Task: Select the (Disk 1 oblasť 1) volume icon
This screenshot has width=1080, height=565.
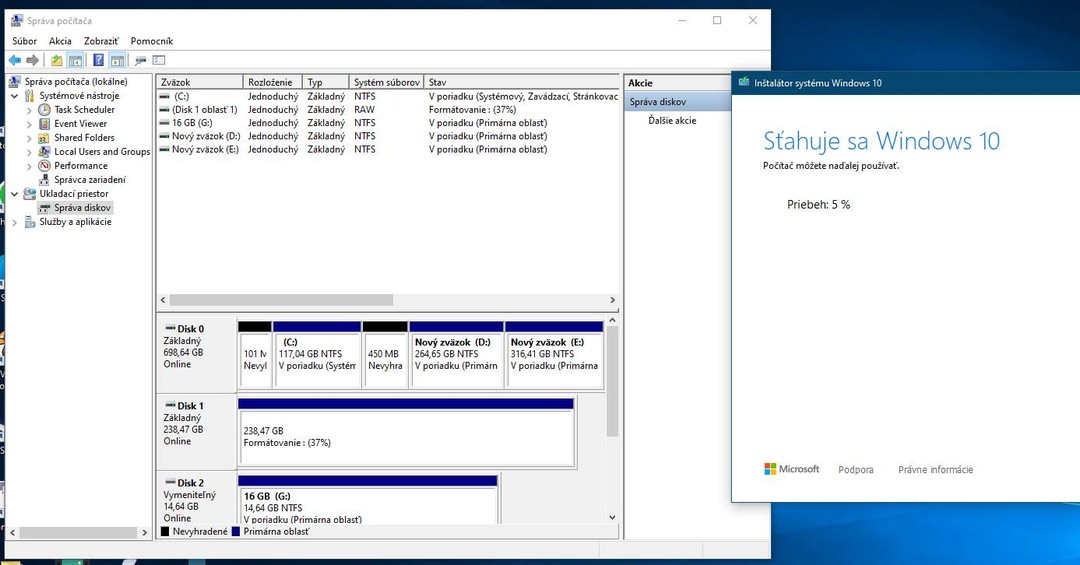Action: (x=165, y=110)
